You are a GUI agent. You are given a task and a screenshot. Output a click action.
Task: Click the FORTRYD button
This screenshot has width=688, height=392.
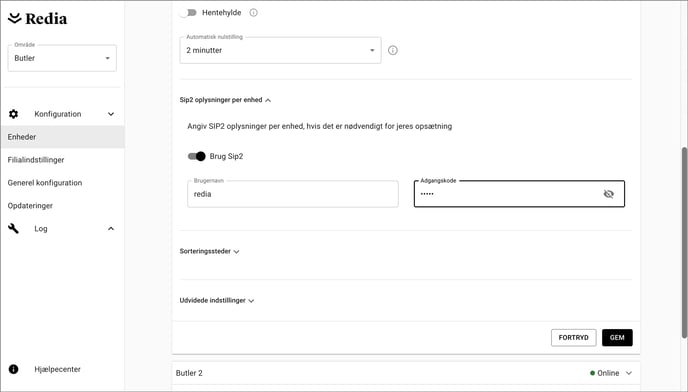(x=573, y=338)
